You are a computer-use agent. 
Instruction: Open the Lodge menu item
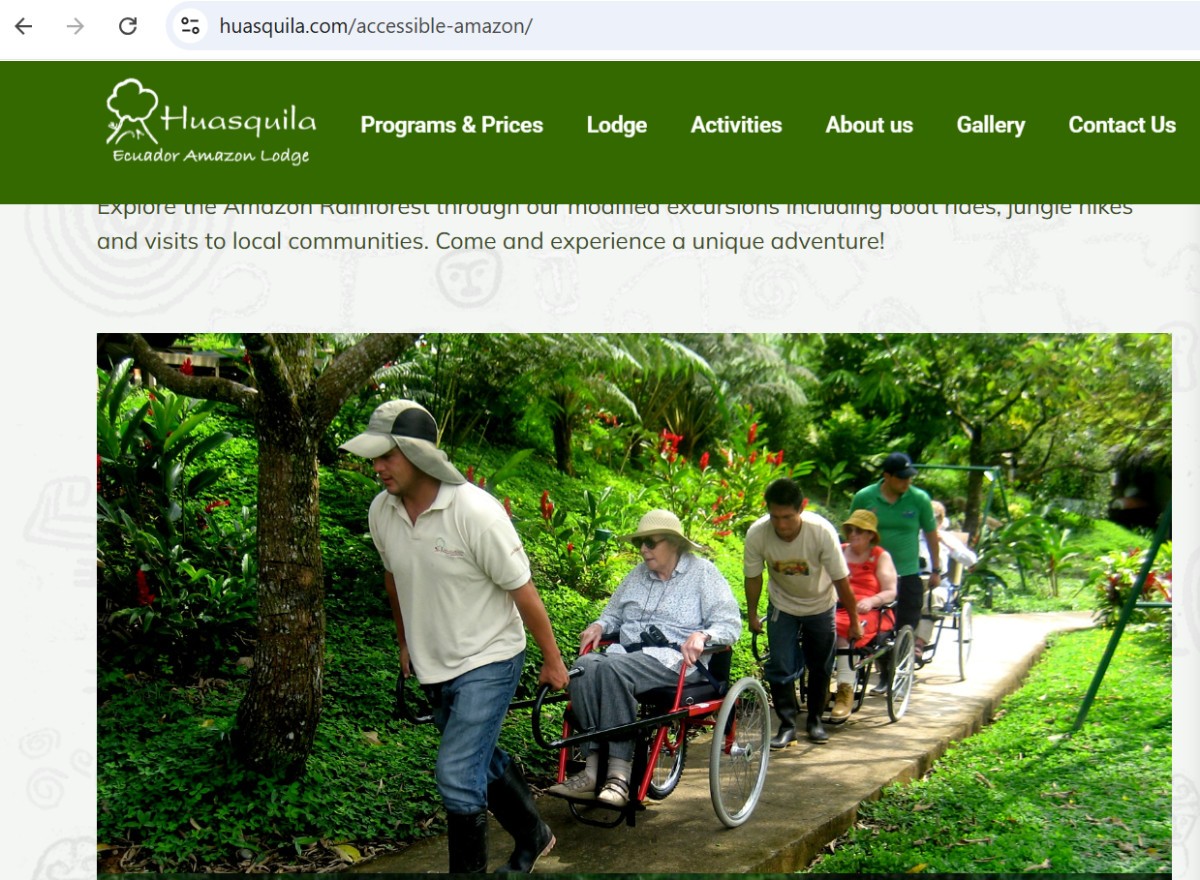pyautogui.click(x=616, y=125)
